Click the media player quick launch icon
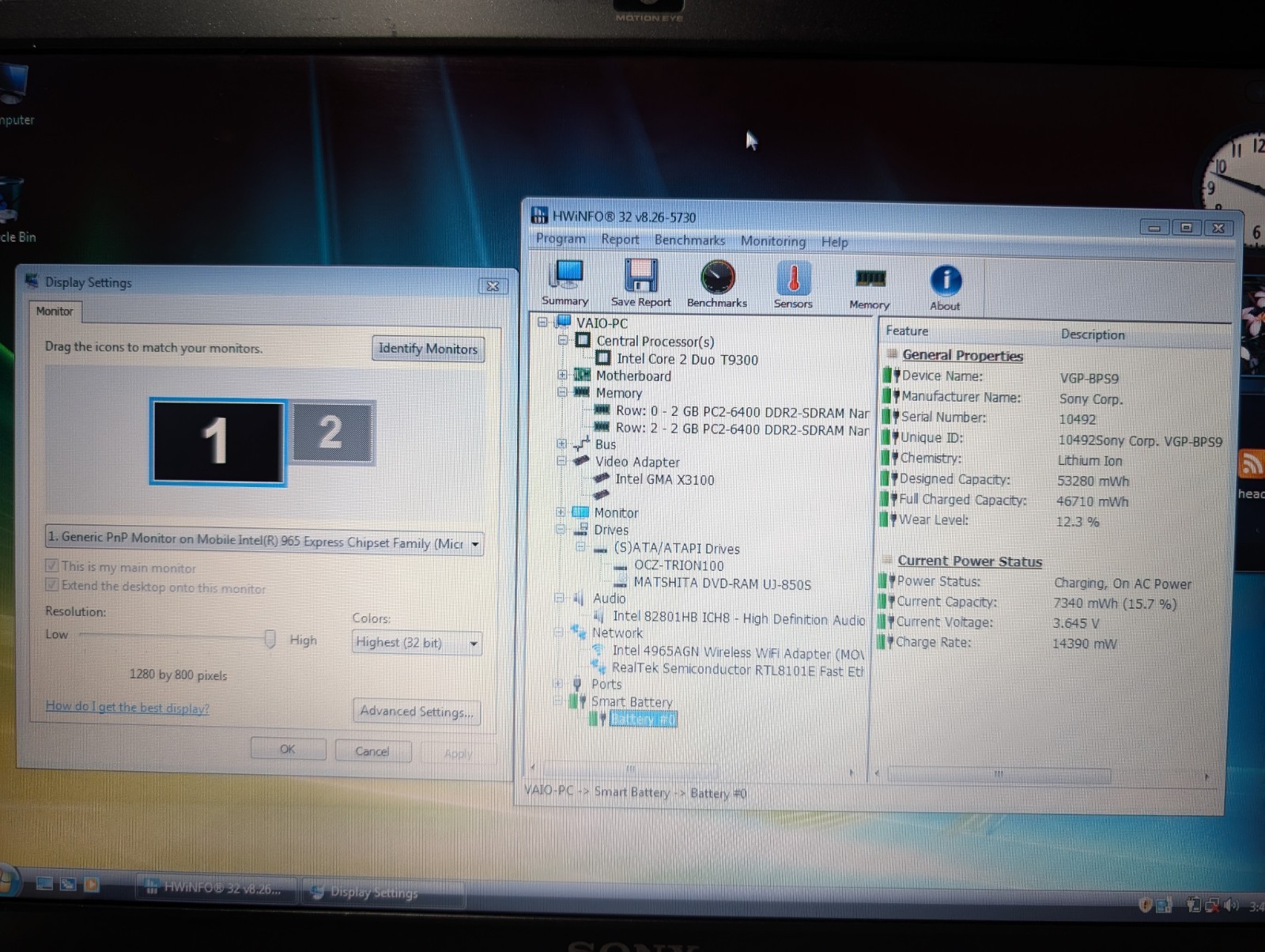The image size is (1265, 952). pyautogui.click(x=92, y=884)
